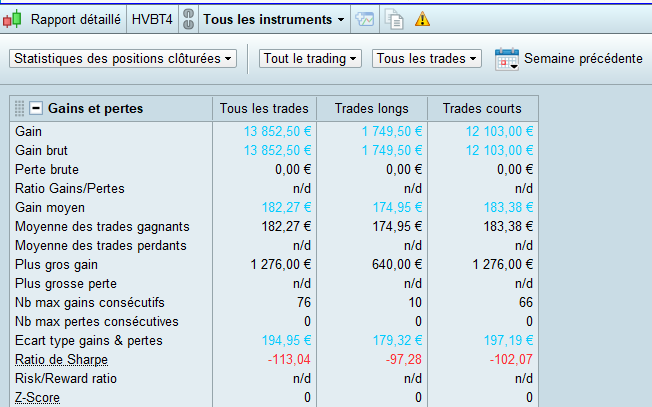652x407 pixels.
Task: Click the 66 consecutive gains value for Trades courts
Action: [x=526, y=303]
